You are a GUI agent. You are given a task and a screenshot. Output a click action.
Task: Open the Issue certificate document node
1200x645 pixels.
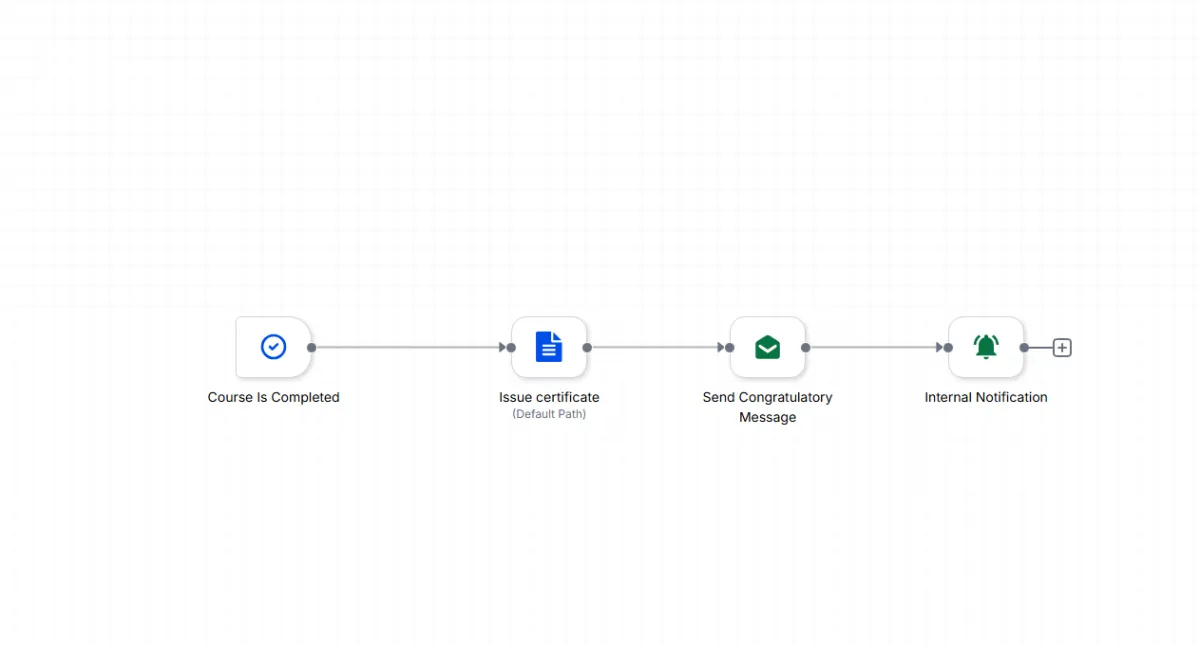point(549,347)
